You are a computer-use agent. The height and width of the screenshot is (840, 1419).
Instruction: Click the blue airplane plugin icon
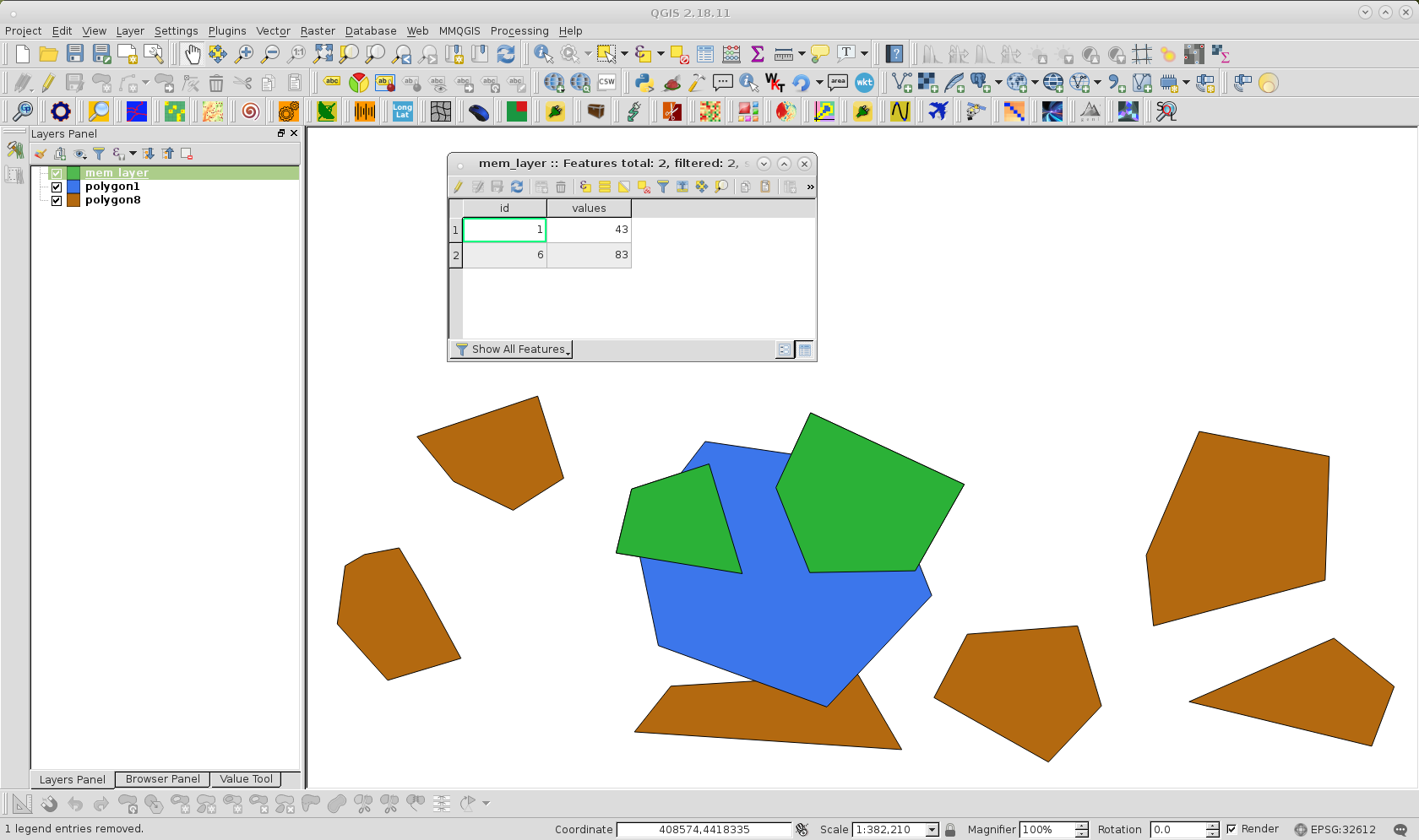tap(938, 111)
